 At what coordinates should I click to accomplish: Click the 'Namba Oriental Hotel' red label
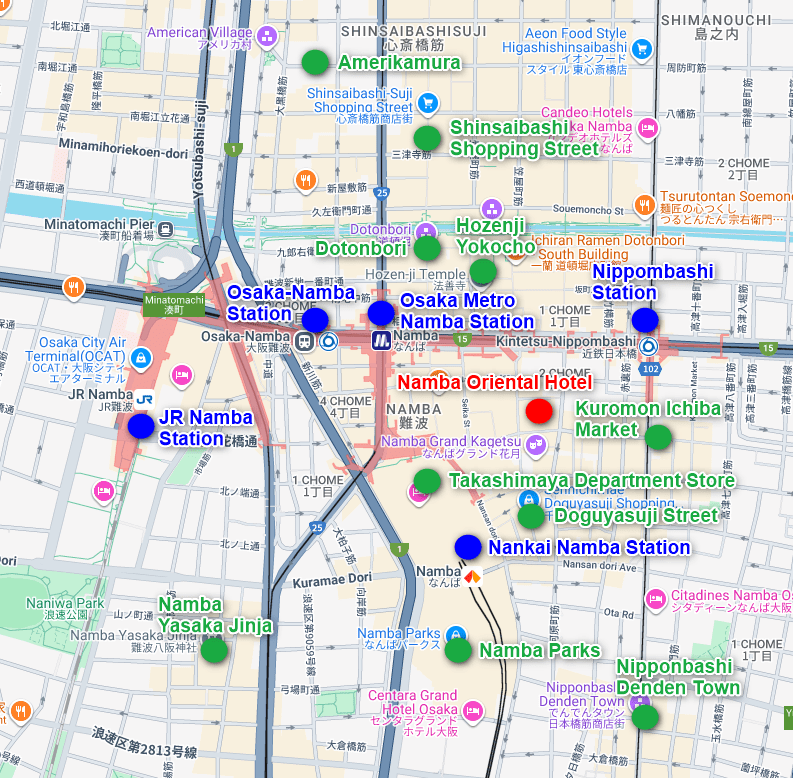coord(494,382)
